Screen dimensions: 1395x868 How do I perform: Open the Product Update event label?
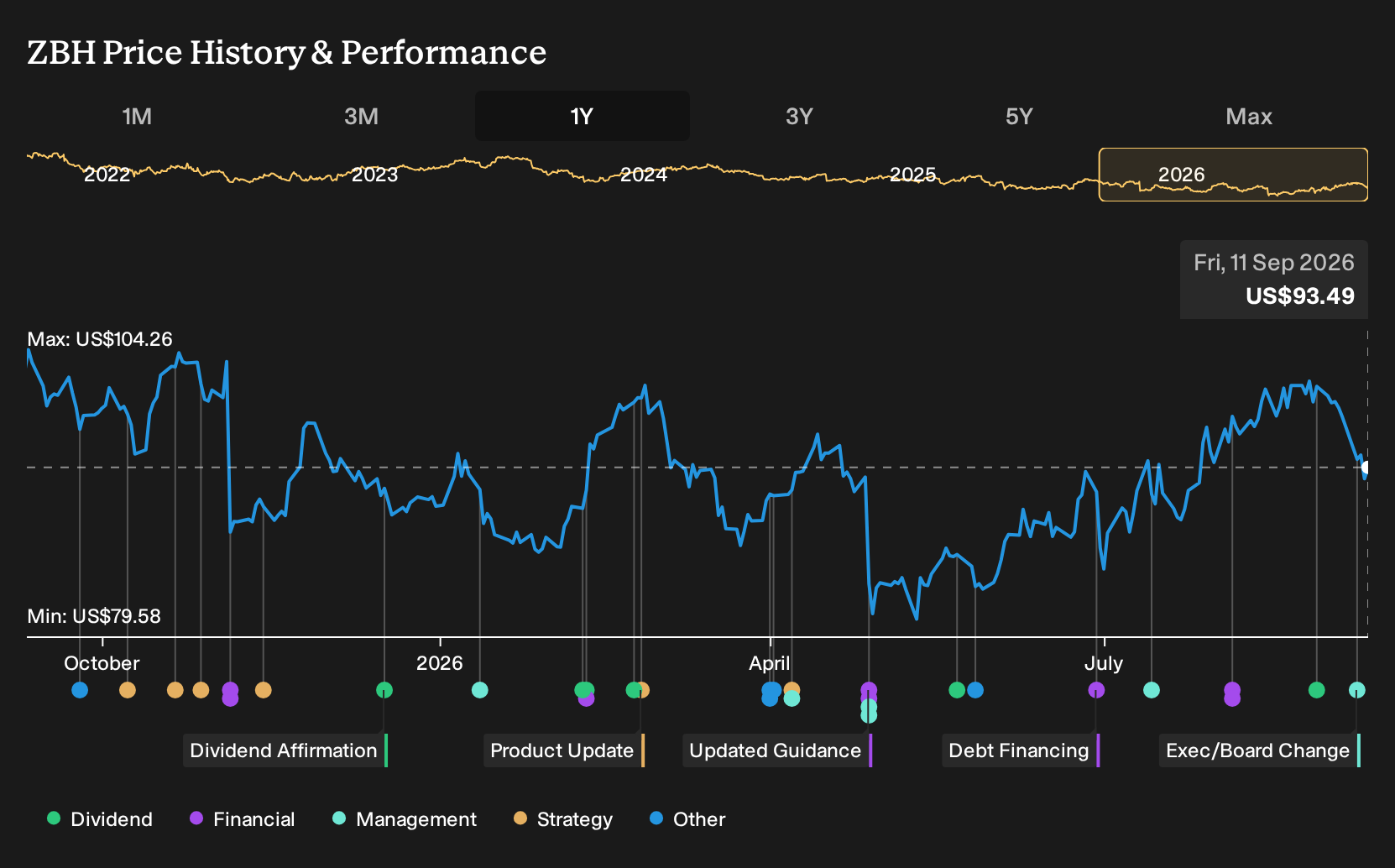click(564, 750)
